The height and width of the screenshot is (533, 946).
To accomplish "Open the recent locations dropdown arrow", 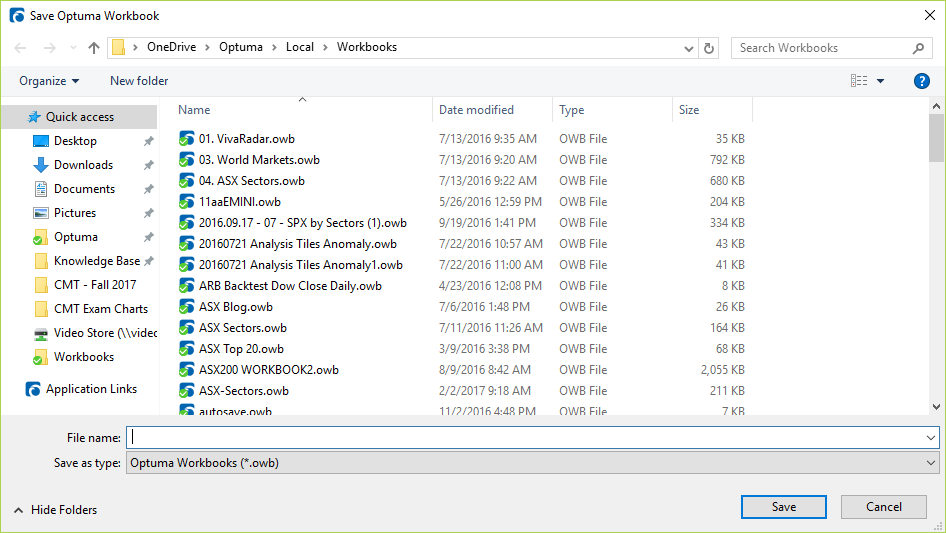I will pos(73,48).
